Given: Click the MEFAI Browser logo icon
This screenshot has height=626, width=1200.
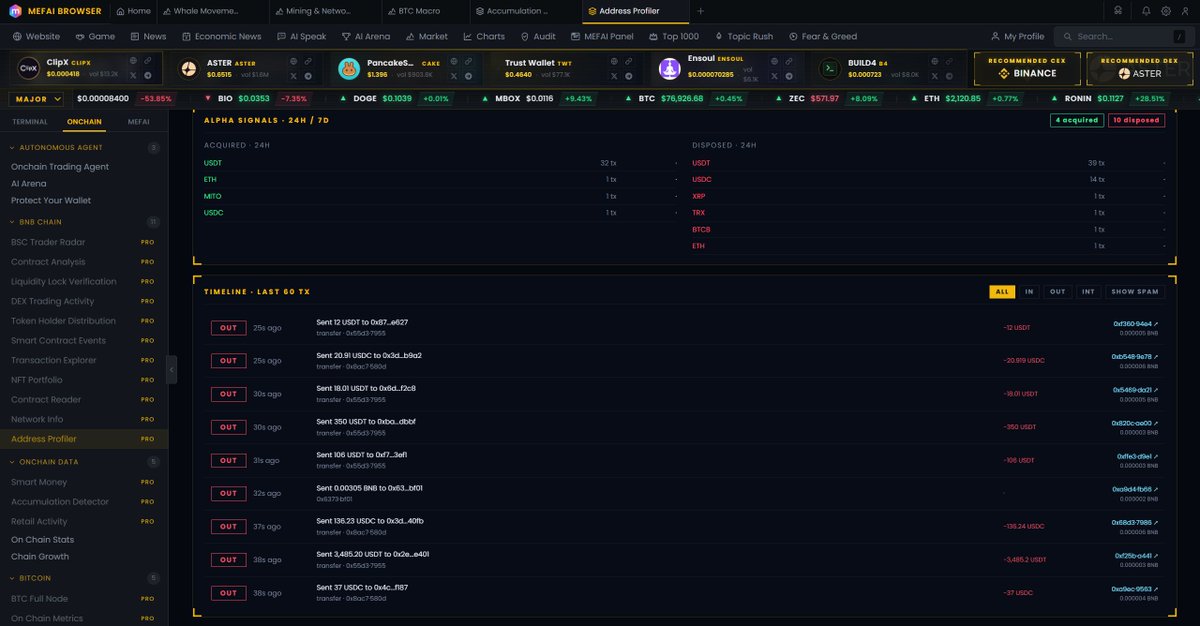Looking at the screenshot, I should click(x=16, y=11).
